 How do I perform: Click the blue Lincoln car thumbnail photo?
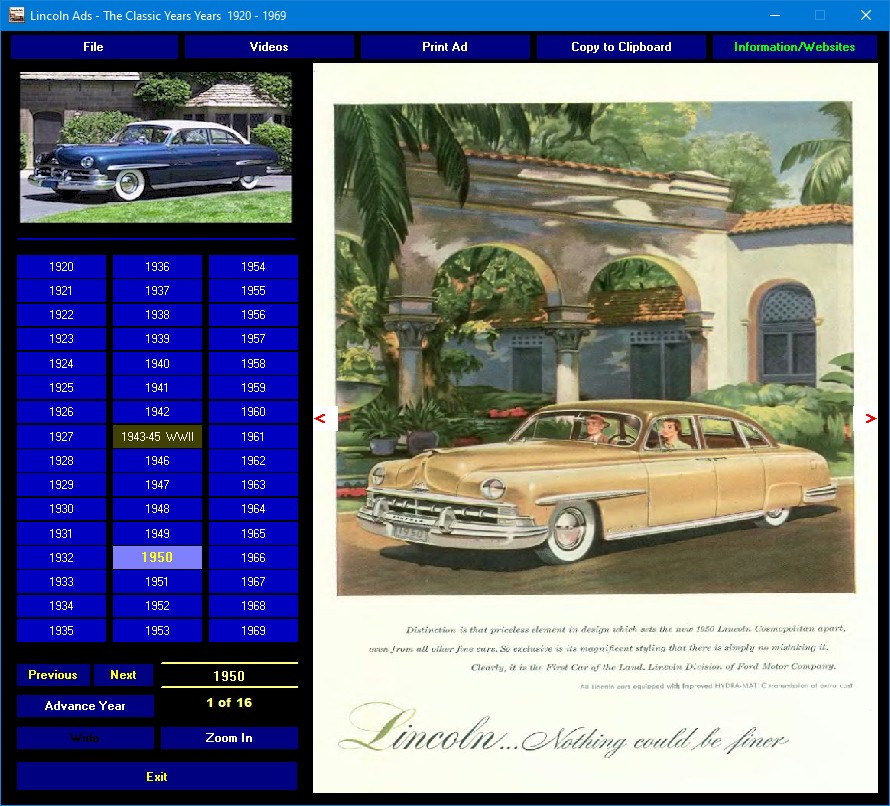156,147
